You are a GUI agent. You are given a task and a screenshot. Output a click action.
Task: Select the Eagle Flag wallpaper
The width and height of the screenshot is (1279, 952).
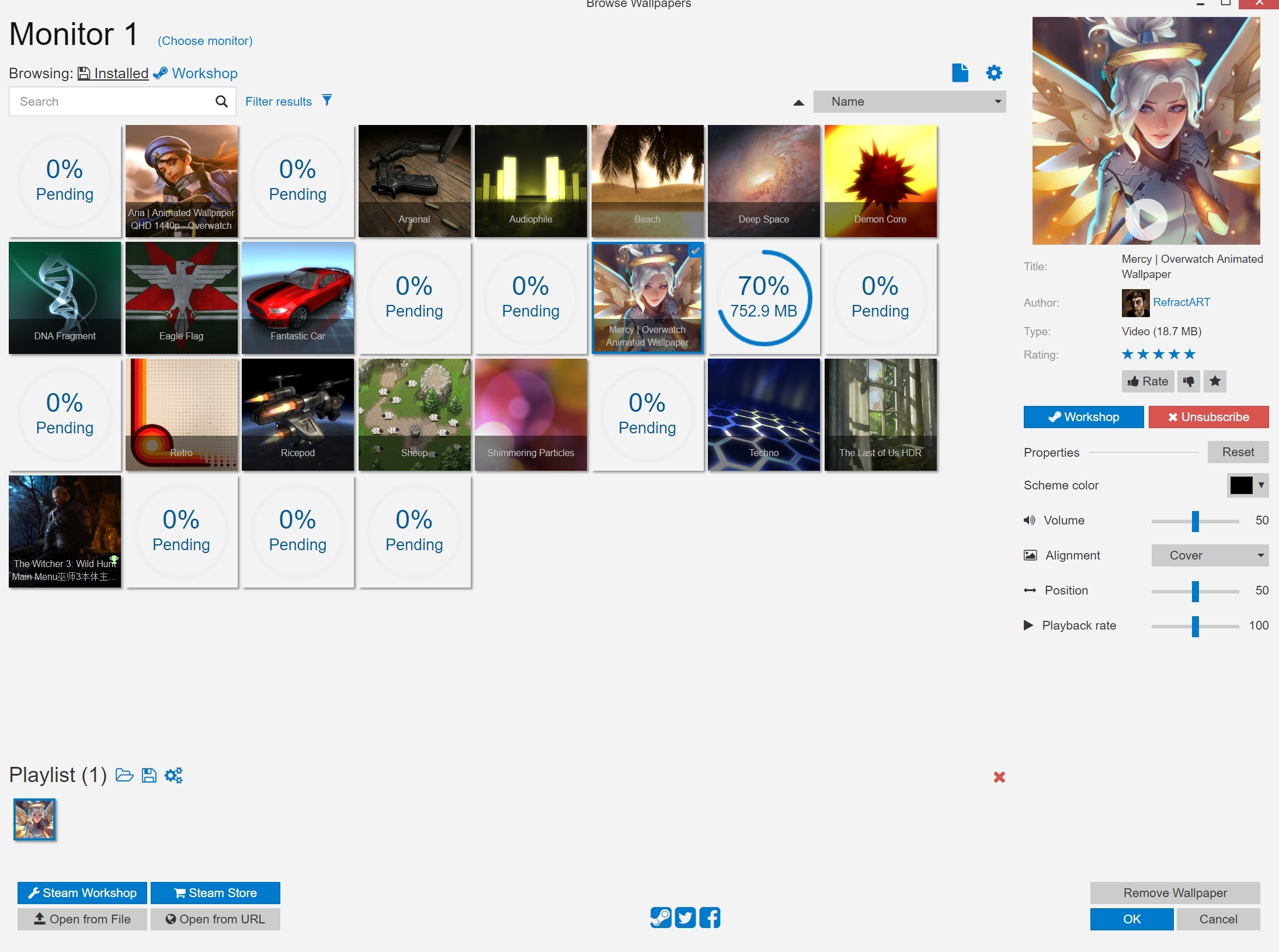coord(181,298)
